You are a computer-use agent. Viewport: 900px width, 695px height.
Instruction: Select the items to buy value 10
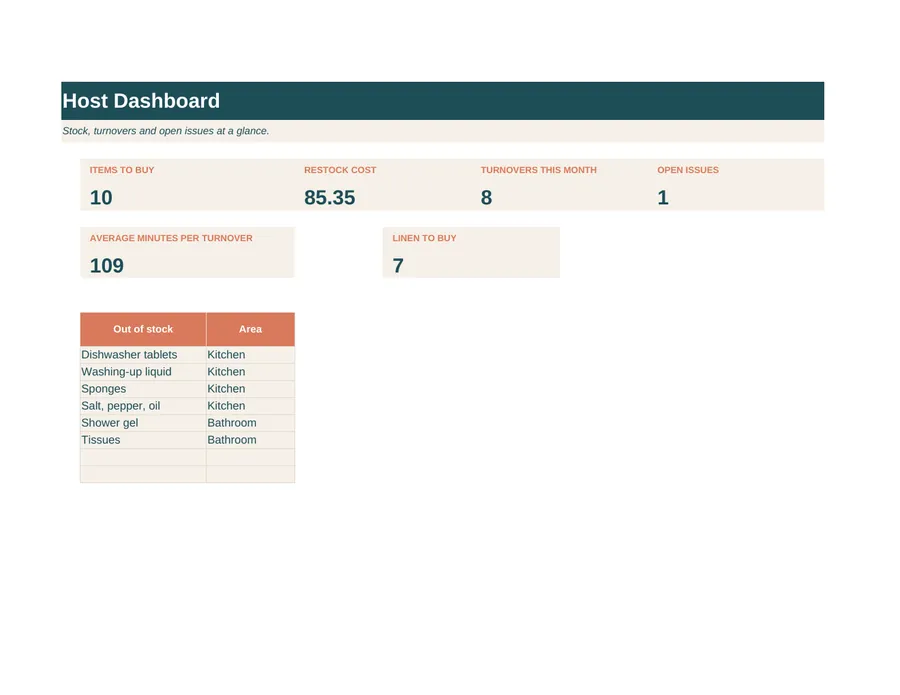point(101,197)
